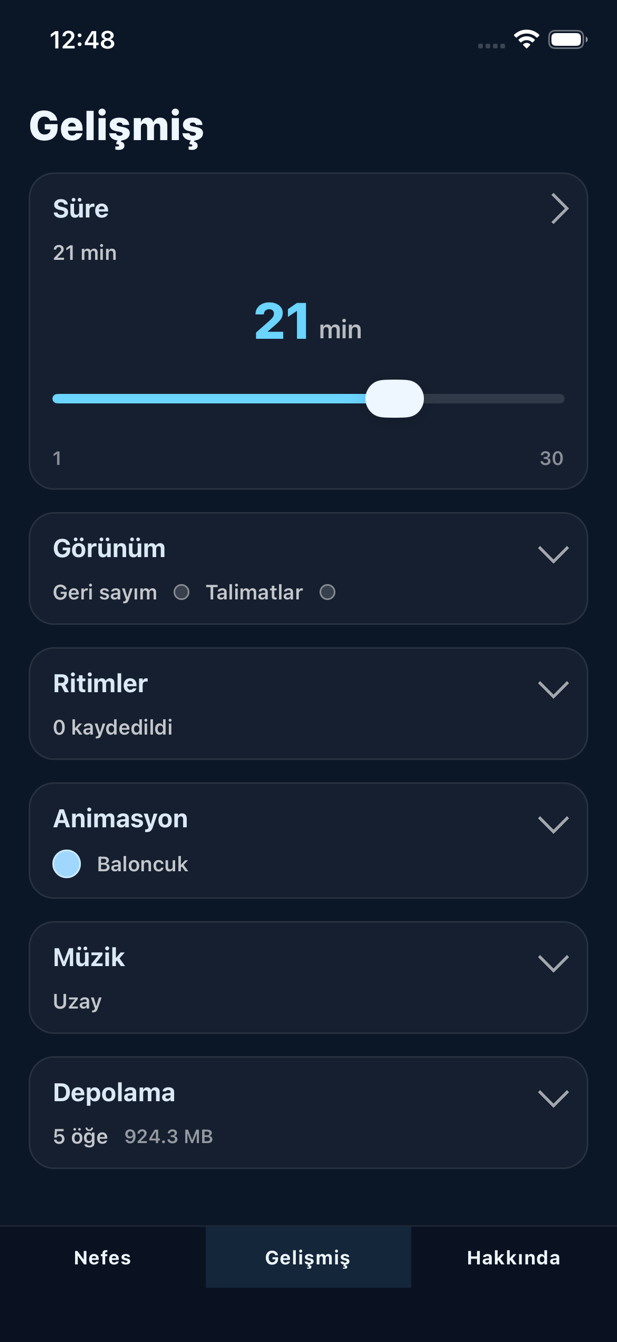Click the Uzay music label

77,1001
